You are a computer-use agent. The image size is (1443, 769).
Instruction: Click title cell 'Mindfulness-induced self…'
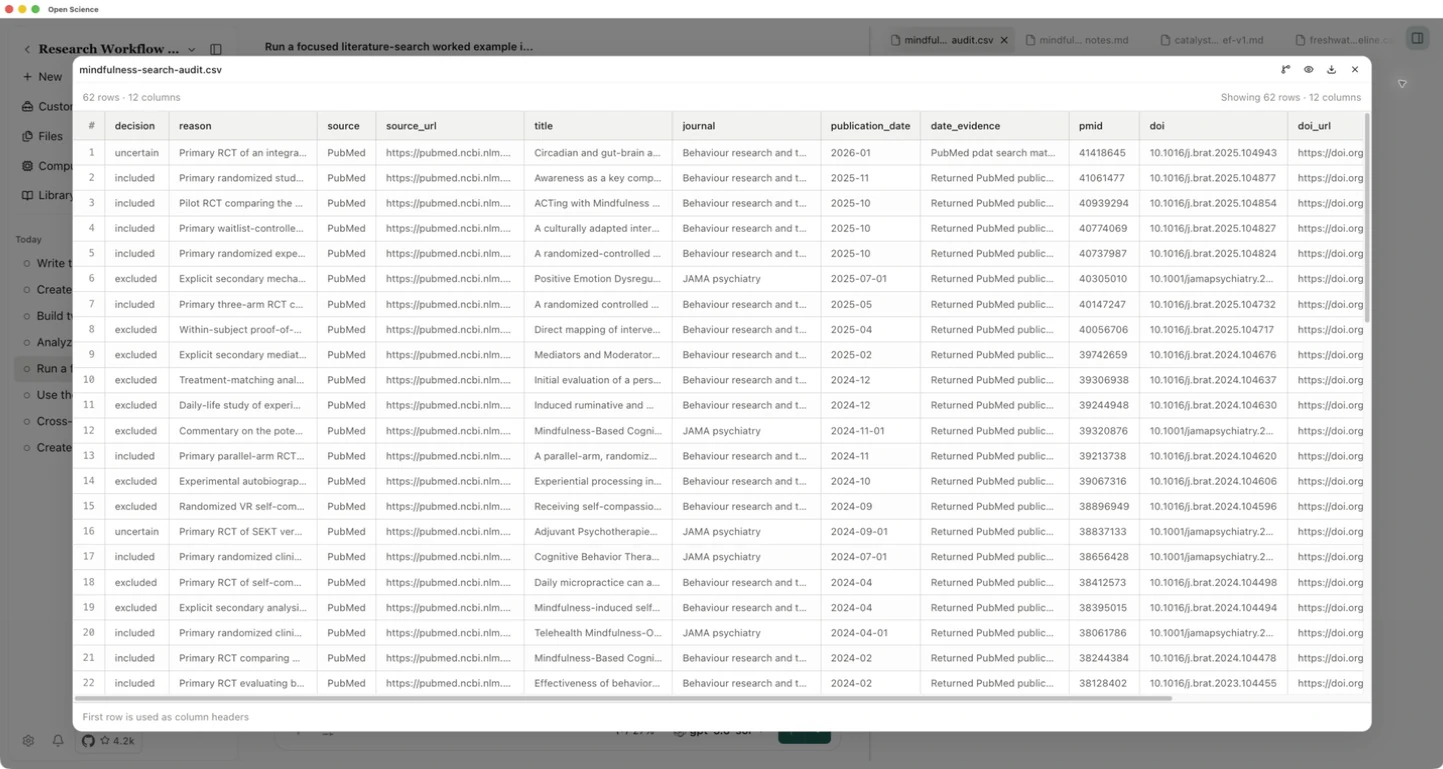(597, 608)
